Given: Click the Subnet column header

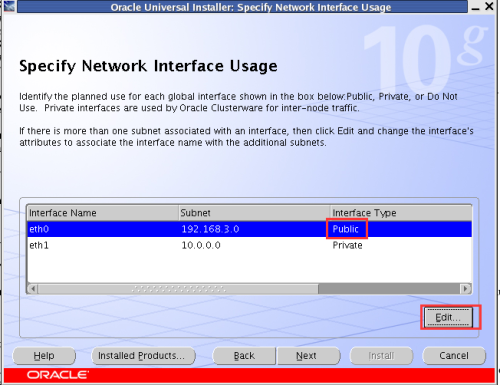Looking at the screenshot, I should click(254, 213).
